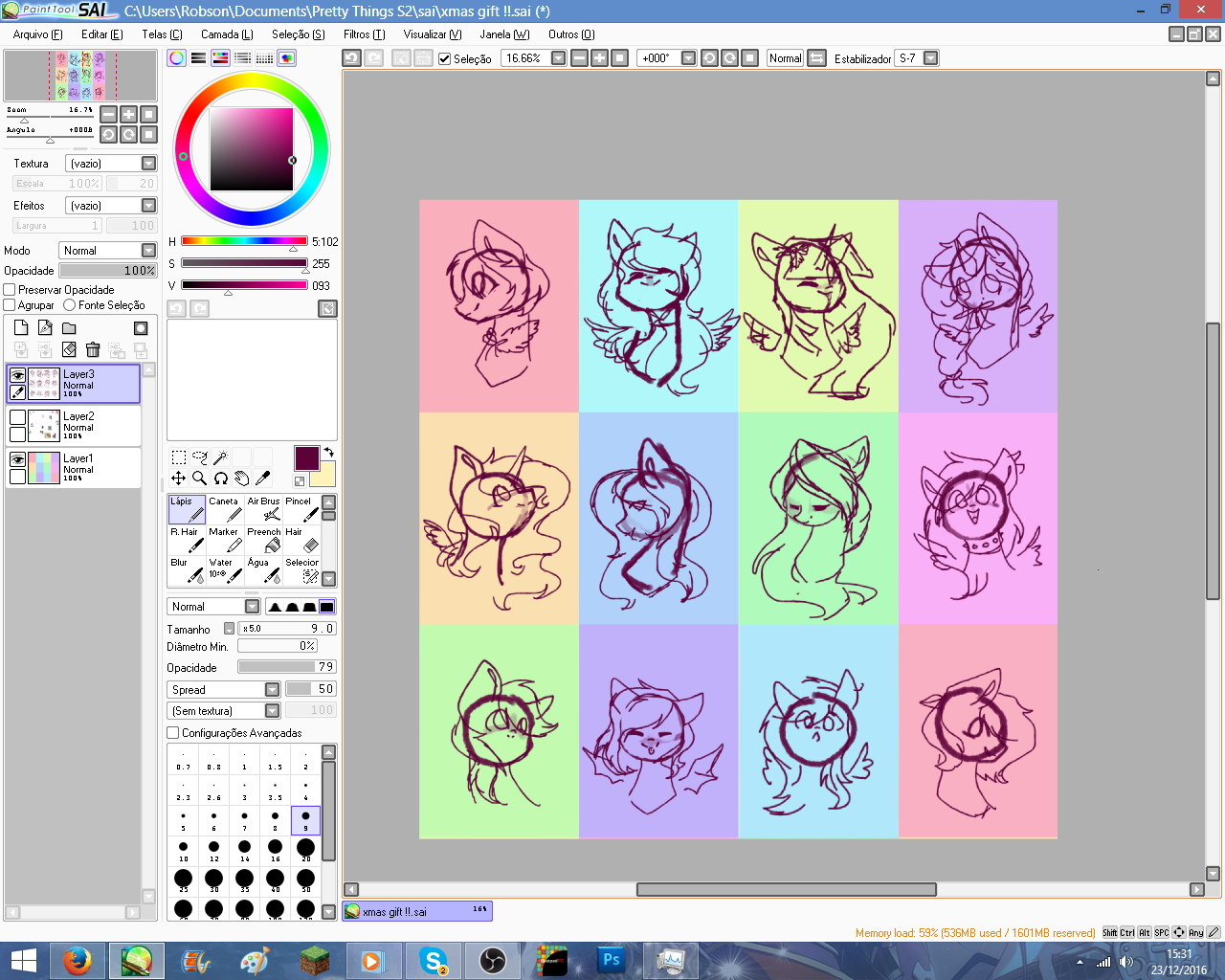This screenshot has height=980, width=1225.
Task: Create a new linework layer
Action: (x=45, y=327)
